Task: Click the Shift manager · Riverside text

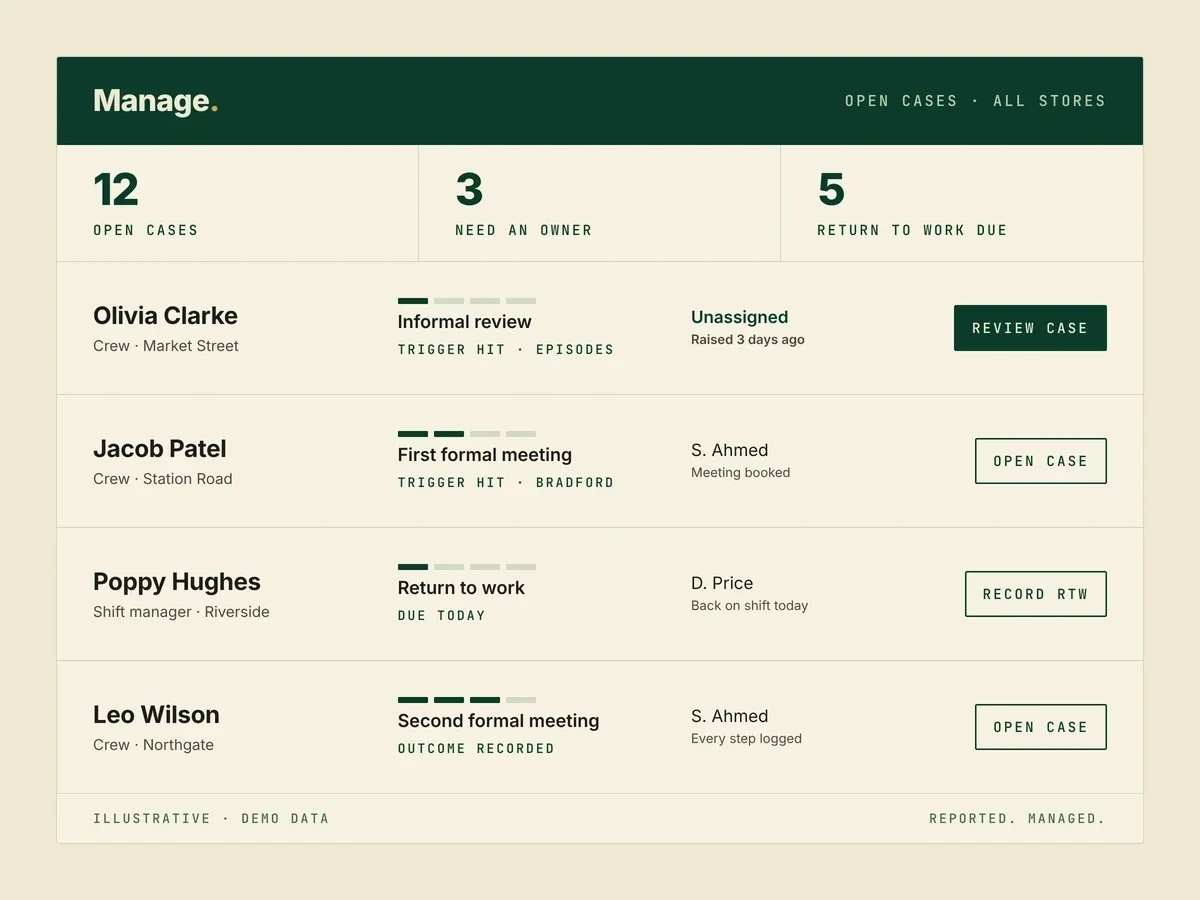Action: pos(181,612)
